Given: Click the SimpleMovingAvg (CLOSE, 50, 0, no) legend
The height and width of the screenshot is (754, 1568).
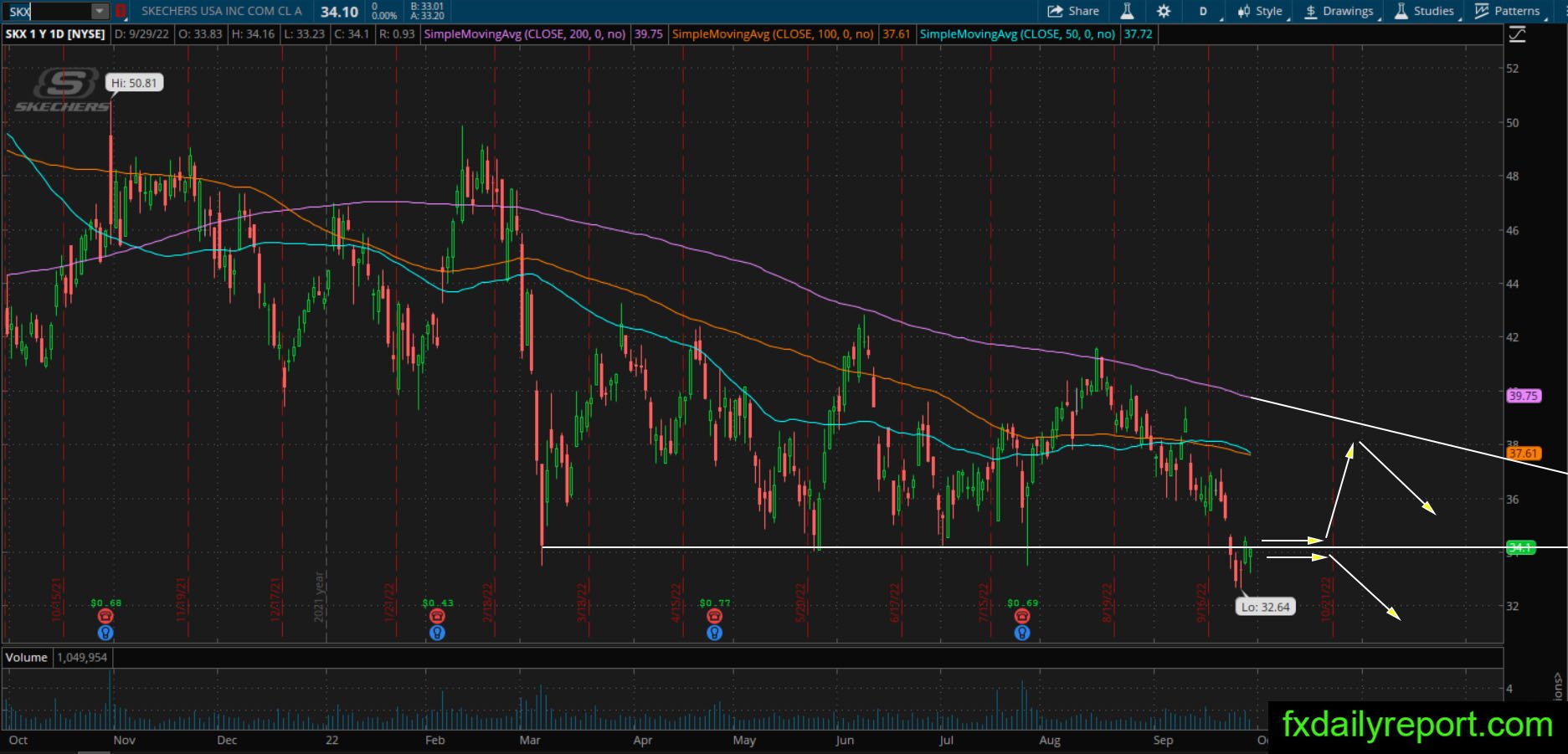Looking at the screenshot, I should [x=1017, y=34].
